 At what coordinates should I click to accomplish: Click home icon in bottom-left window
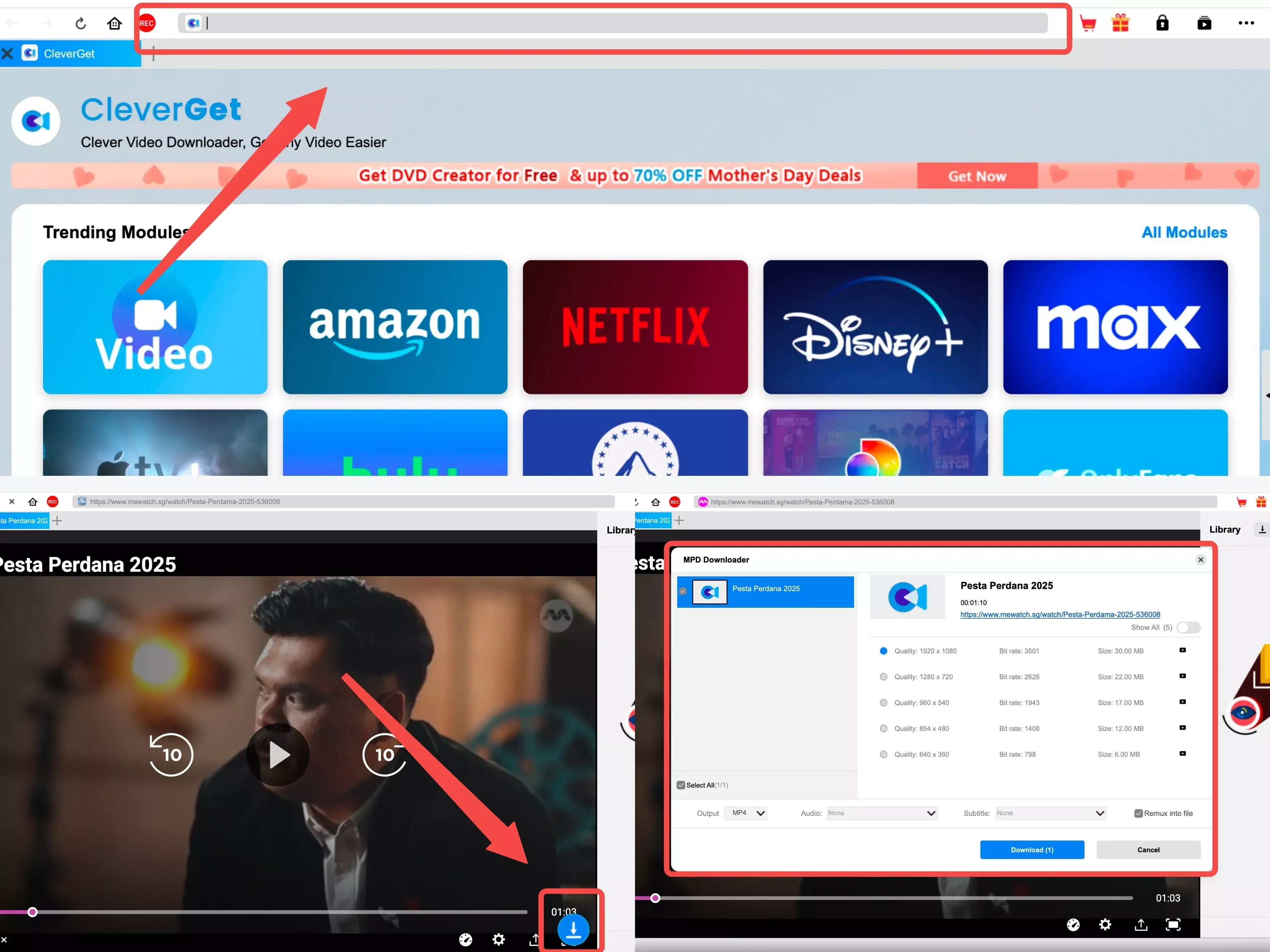tap(33, 502)
